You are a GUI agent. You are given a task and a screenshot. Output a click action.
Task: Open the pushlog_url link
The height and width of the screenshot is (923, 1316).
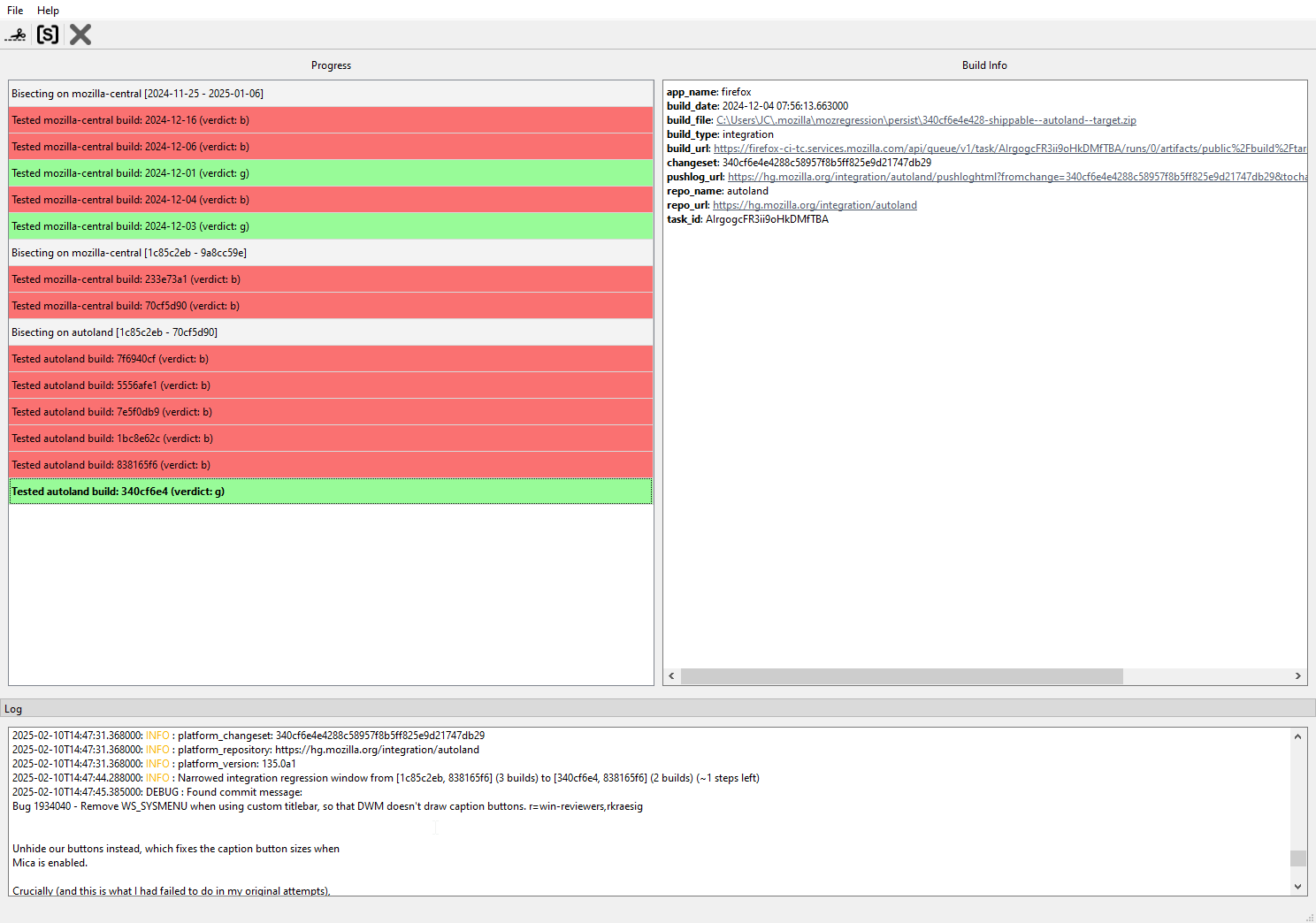tap(1017, 177)
